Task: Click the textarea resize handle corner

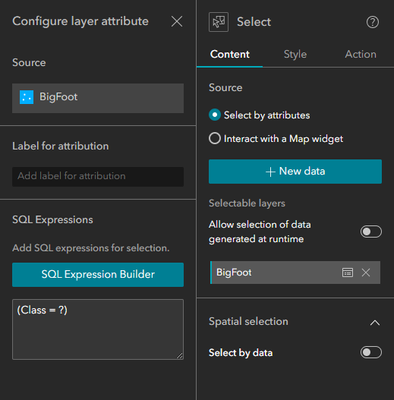Action: tap(180, 356)
